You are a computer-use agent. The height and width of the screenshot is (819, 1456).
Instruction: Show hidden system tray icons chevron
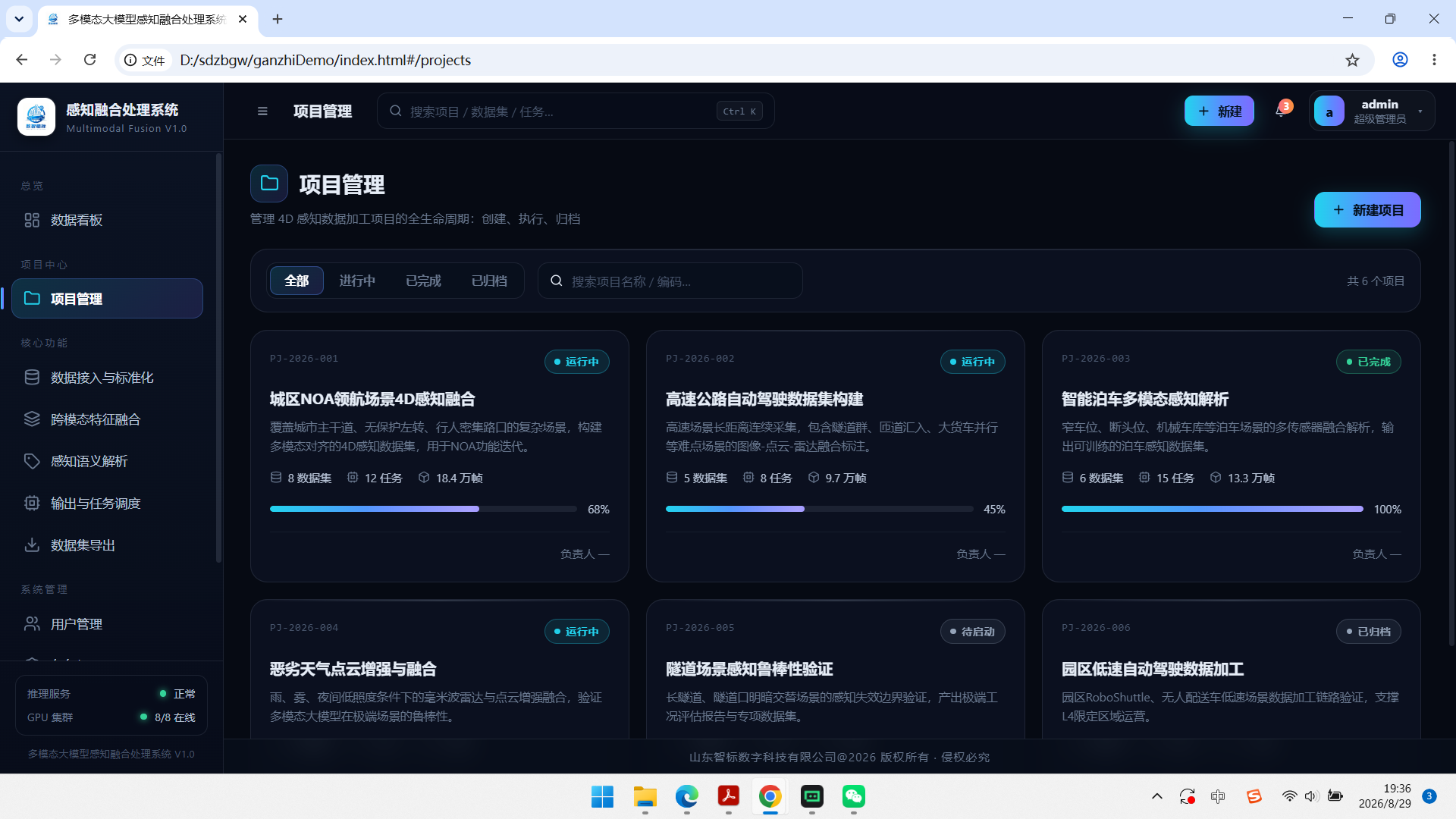(x=1157, y=796)
